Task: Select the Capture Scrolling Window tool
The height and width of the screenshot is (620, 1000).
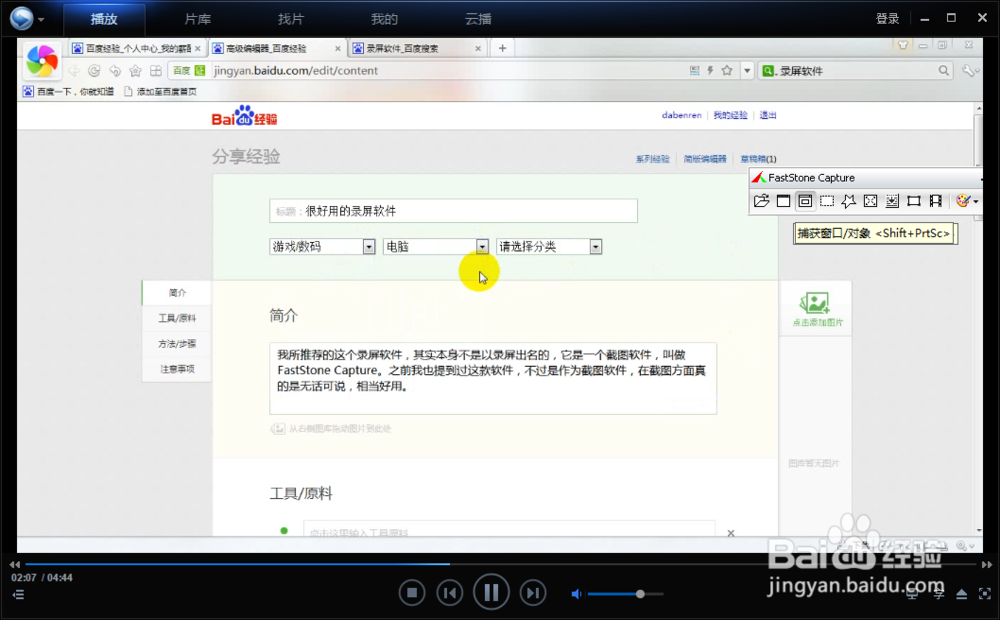Action: pyautogui.click(x=893, y=200)
